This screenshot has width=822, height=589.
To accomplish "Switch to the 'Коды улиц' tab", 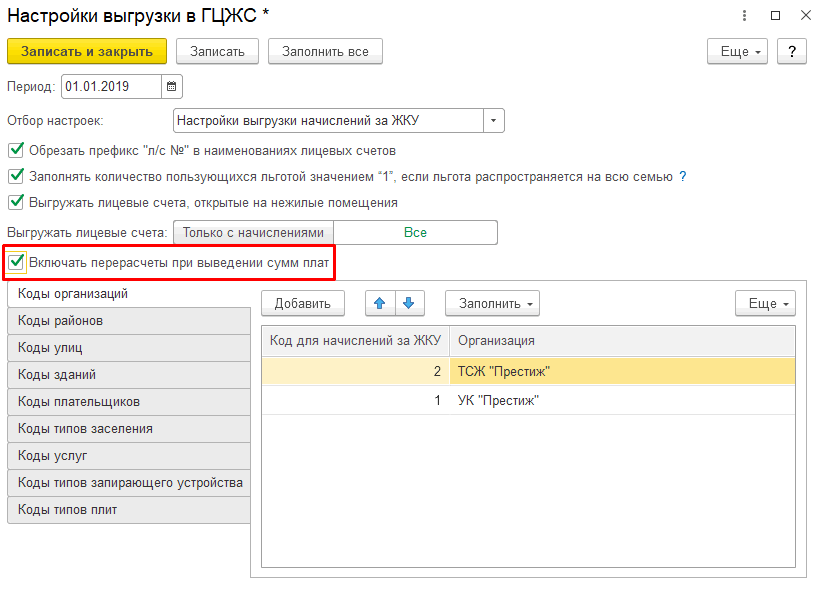I will pyautogui.click(x=128, y=348).
